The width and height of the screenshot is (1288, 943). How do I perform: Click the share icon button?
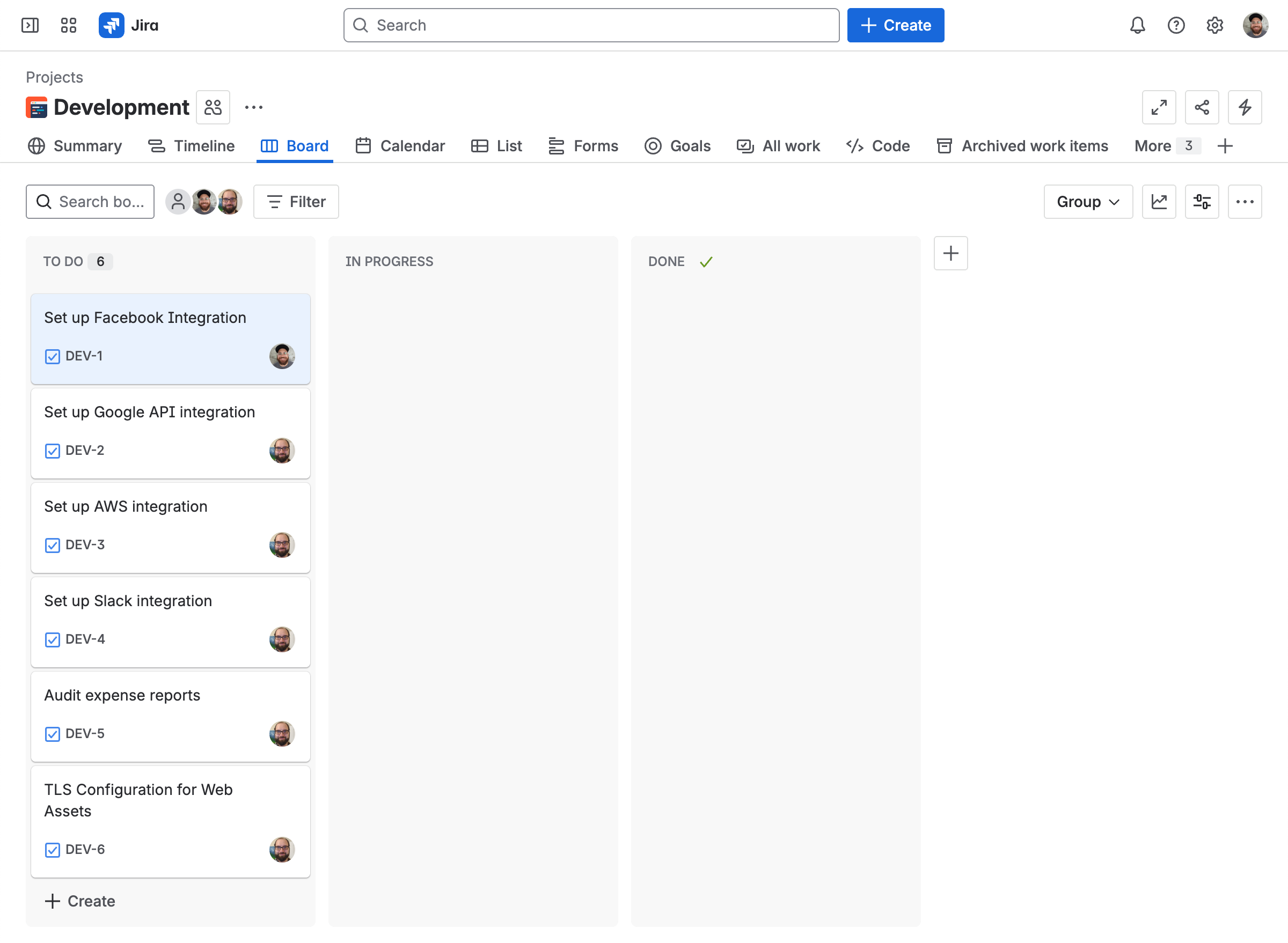click(x=1201, y=107)
